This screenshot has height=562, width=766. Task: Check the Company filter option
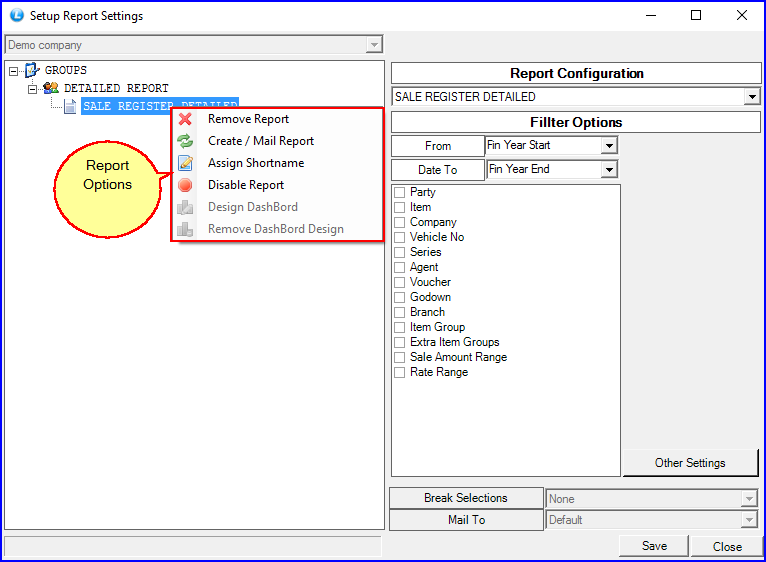[400, 222]
